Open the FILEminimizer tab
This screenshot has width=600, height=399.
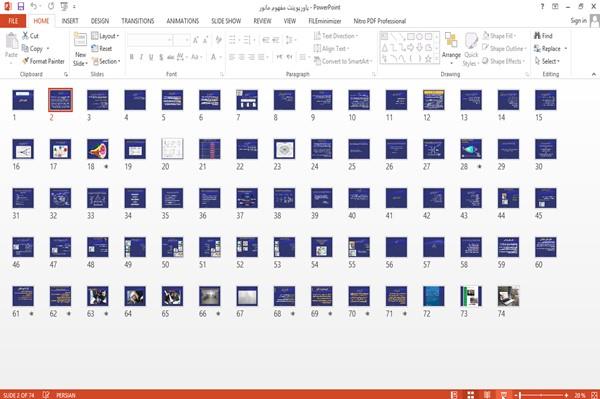[324, 21]
